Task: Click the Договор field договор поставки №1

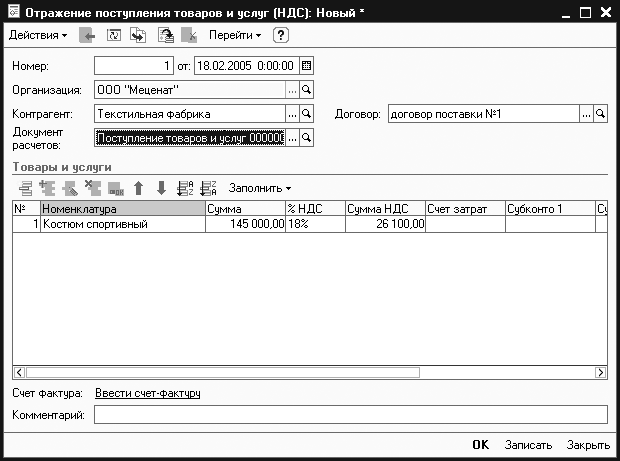Action: (484, 114)
